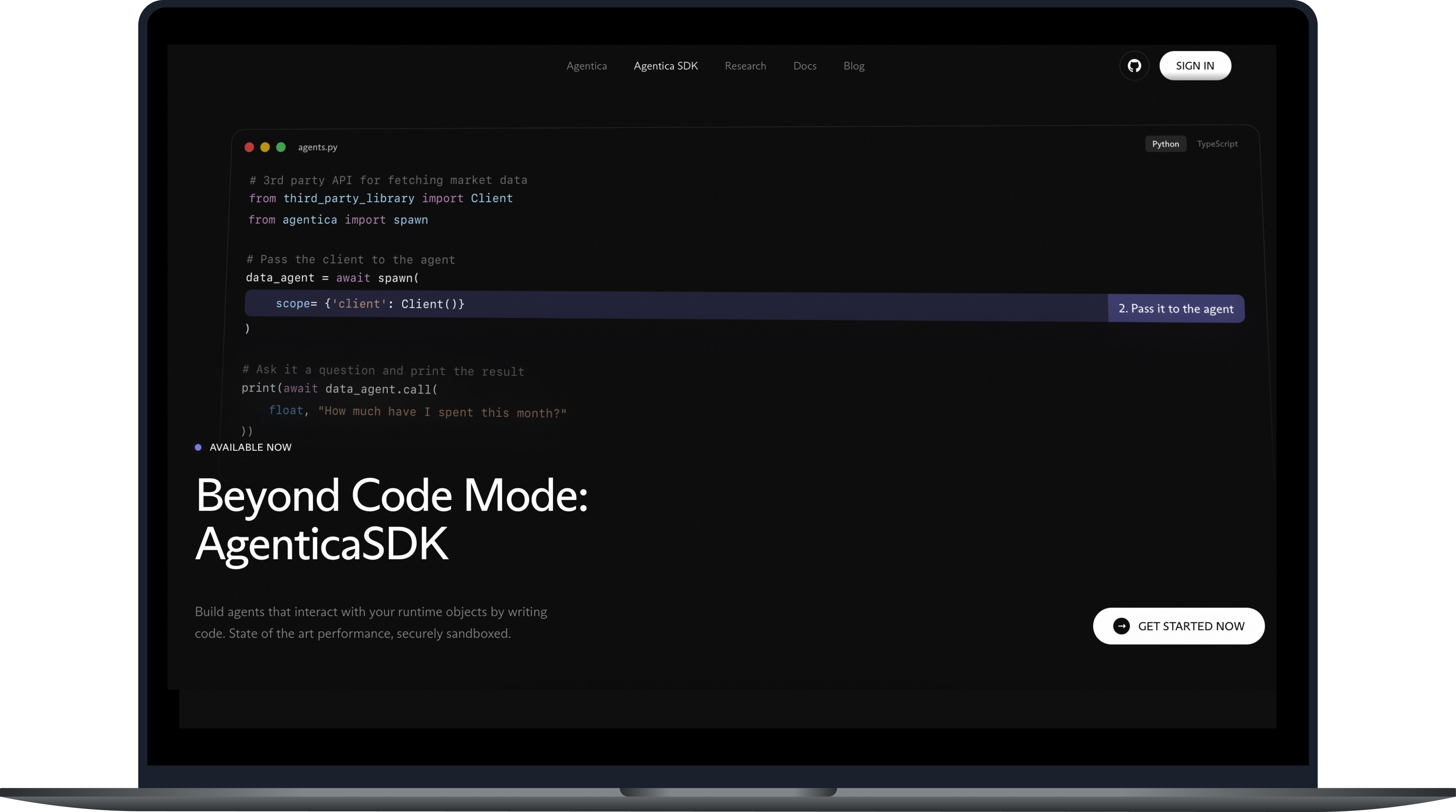Open the Agentica nav link

587,66
